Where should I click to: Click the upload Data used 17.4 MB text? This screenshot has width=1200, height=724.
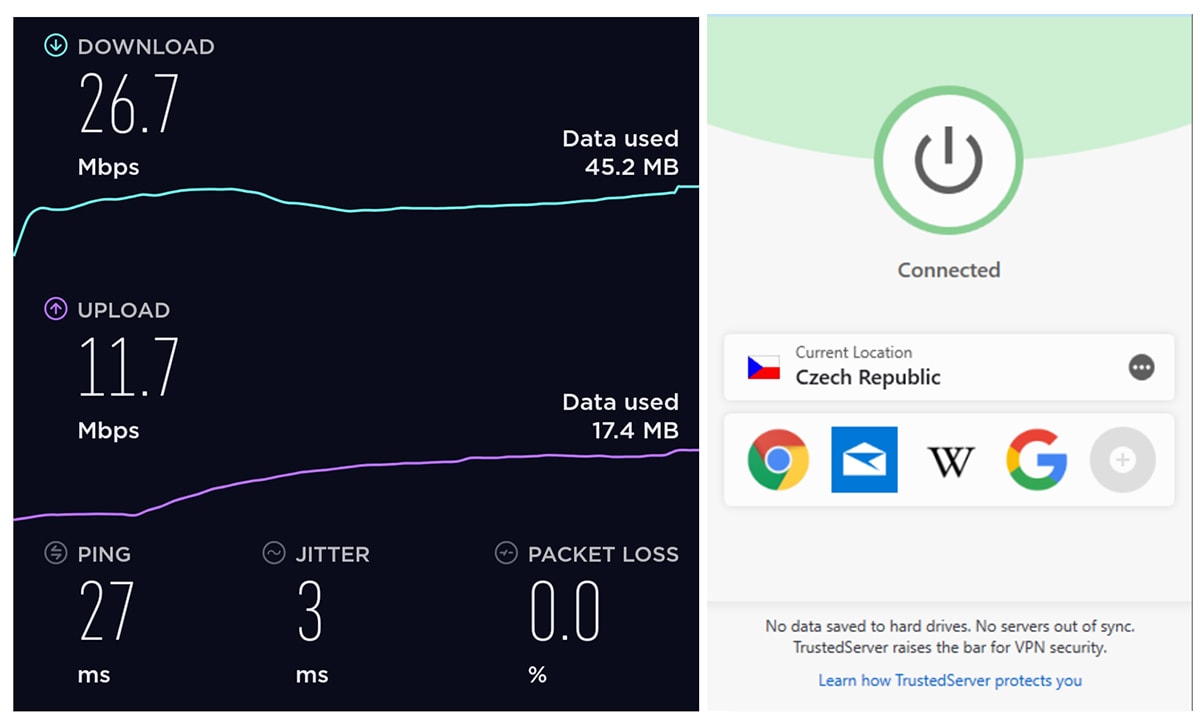[x=620, y=416]
